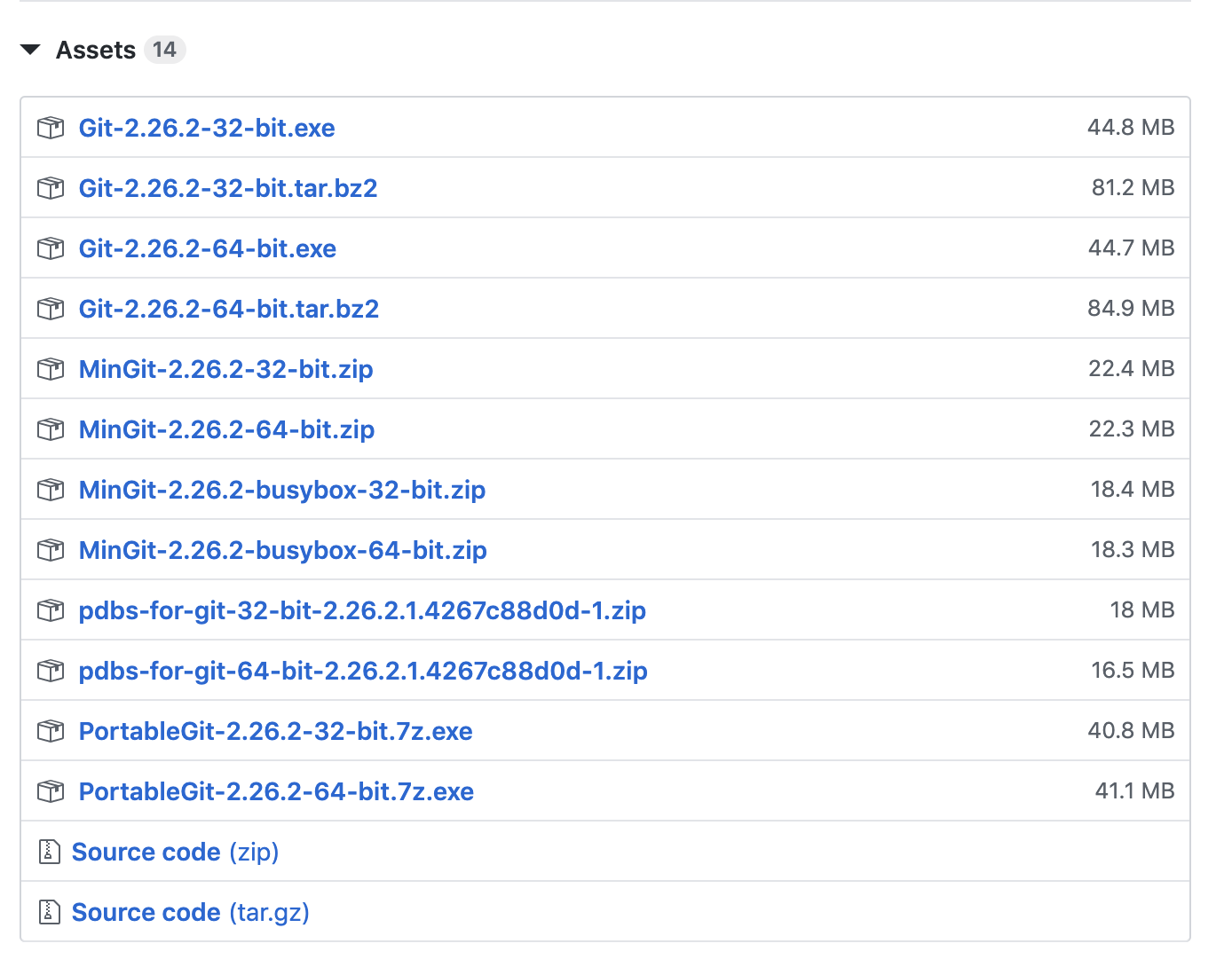This screenshot has height=967, width=1232.
Task: Download Source code (zip)
Action: pos(176,852)
